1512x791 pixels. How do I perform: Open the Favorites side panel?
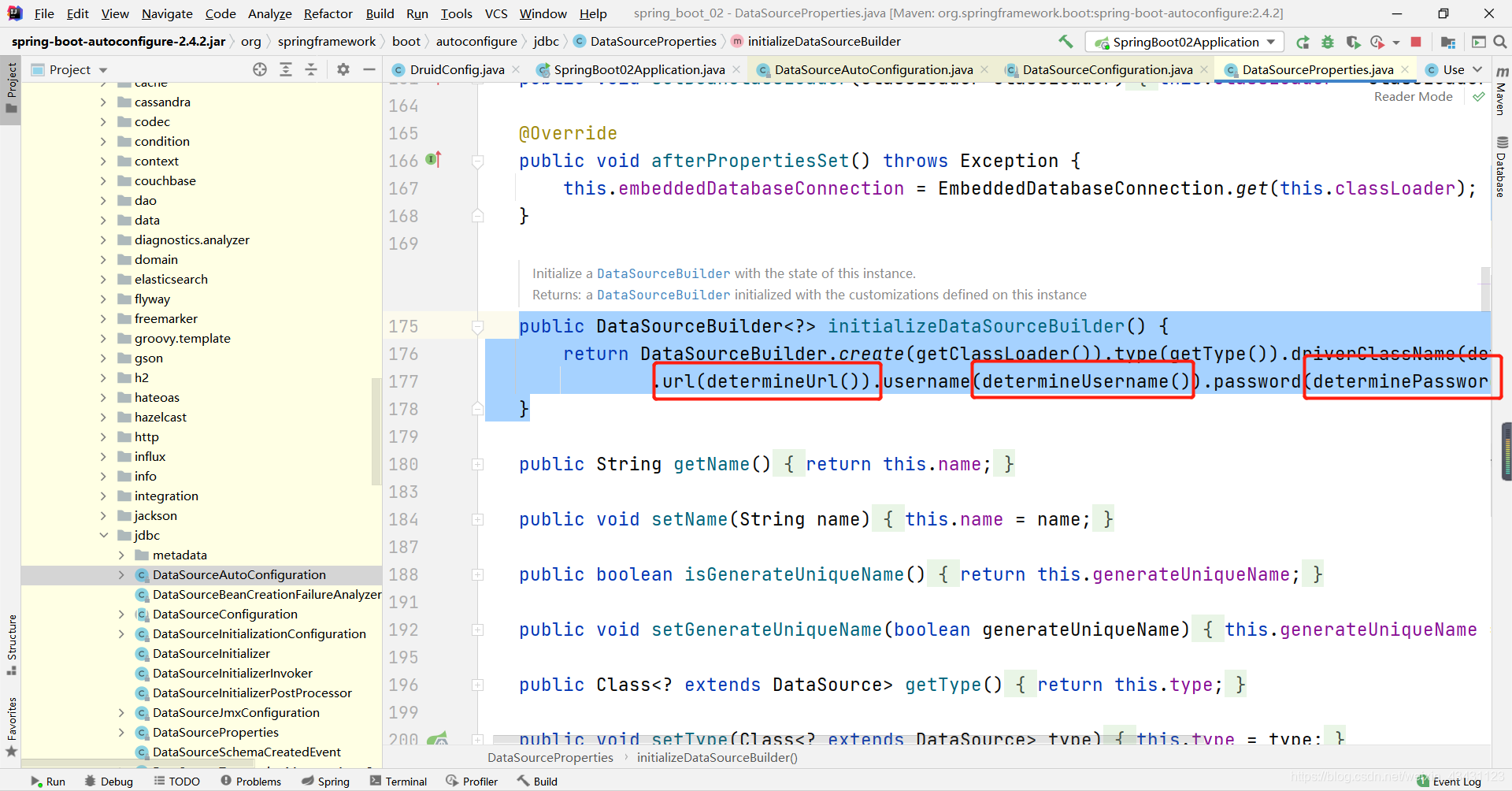pyautogui.click(x=12, y=726)
